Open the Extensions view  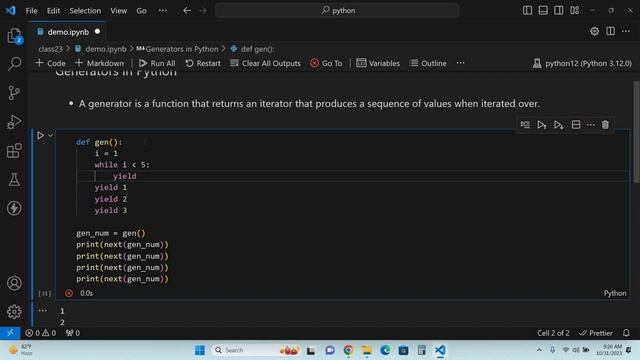[x=14, y=151]
